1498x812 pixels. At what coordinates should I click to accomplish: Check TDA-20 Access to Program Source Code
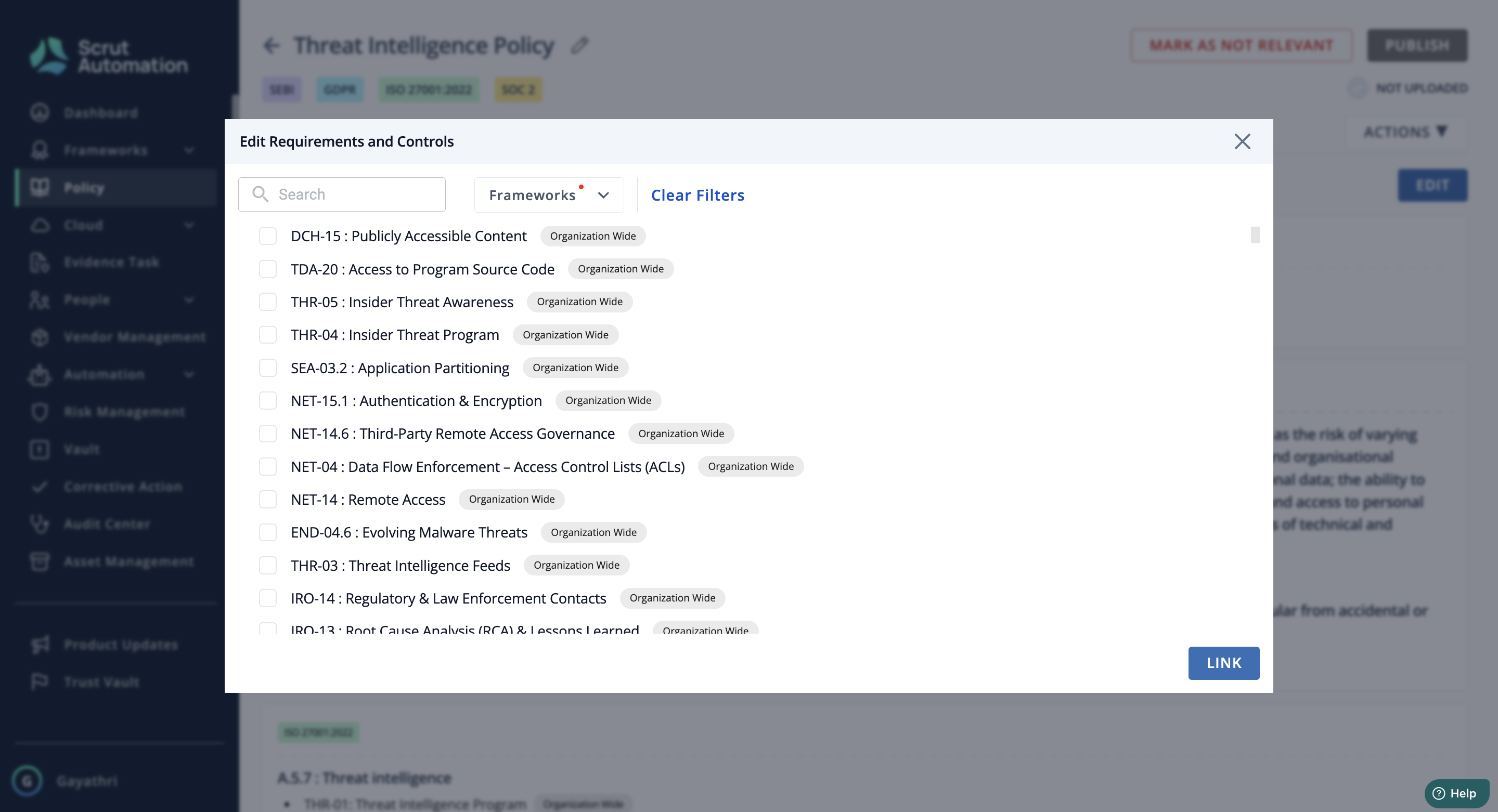point(267,269)
